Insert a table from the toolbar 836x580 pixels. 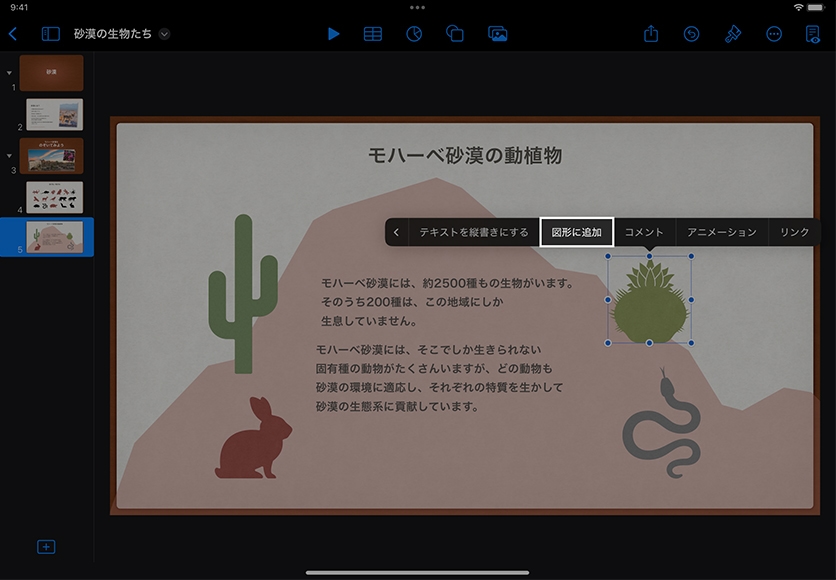pos(373,33)
